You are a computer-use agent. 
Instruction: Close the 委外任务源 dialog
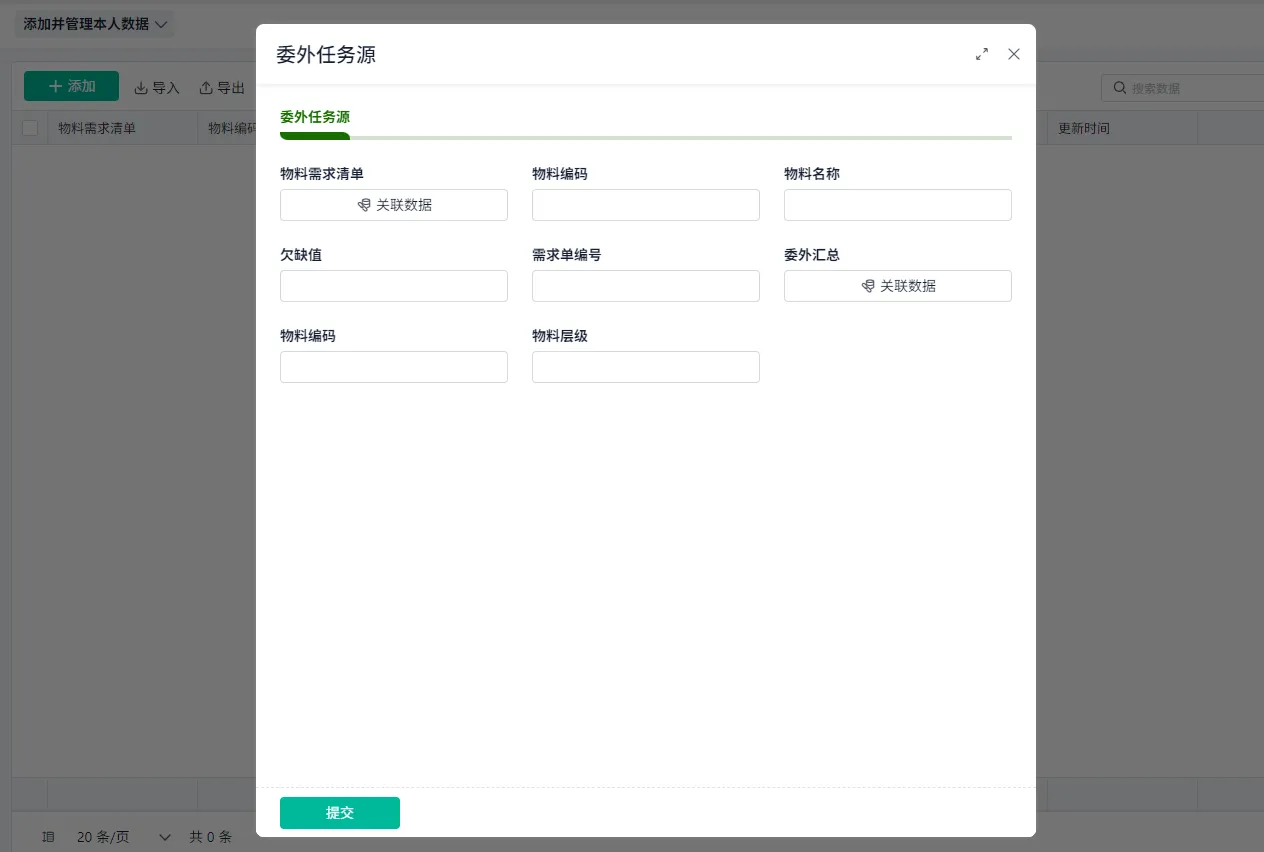(x=1014, y=54)
